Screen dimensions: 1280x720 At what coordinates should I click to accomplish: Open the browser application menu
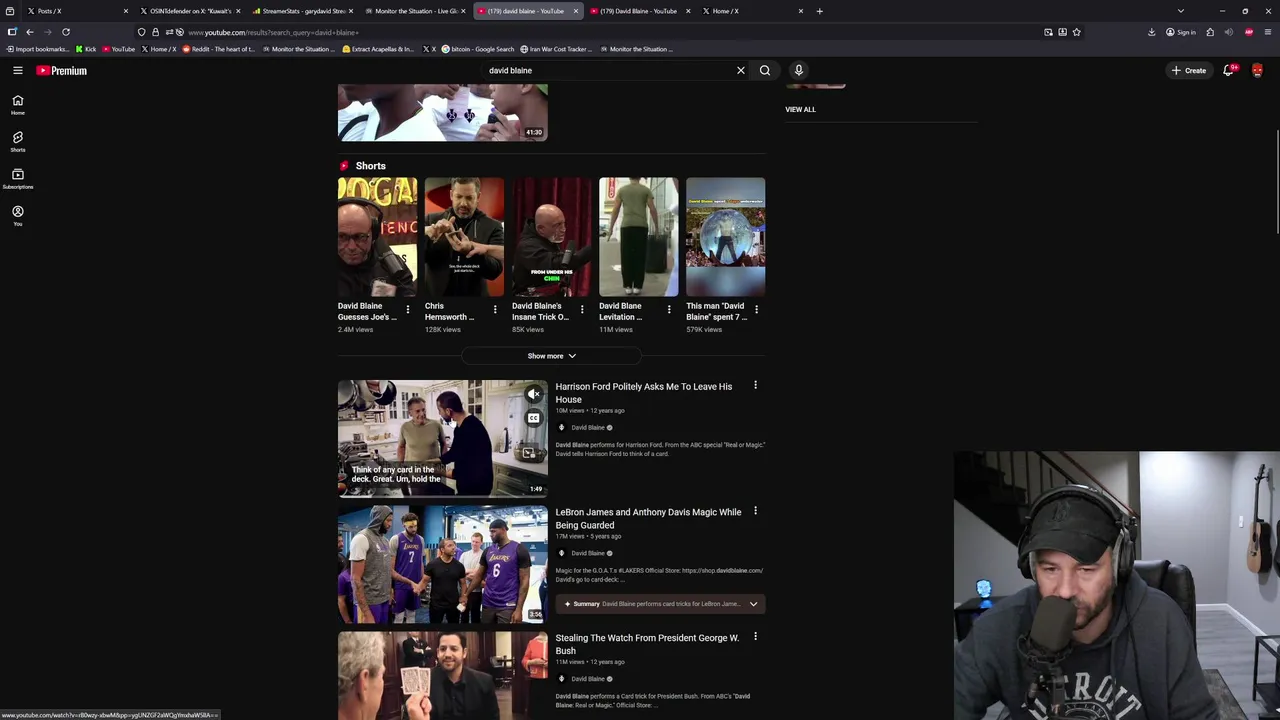click(x=1268, y=32)
